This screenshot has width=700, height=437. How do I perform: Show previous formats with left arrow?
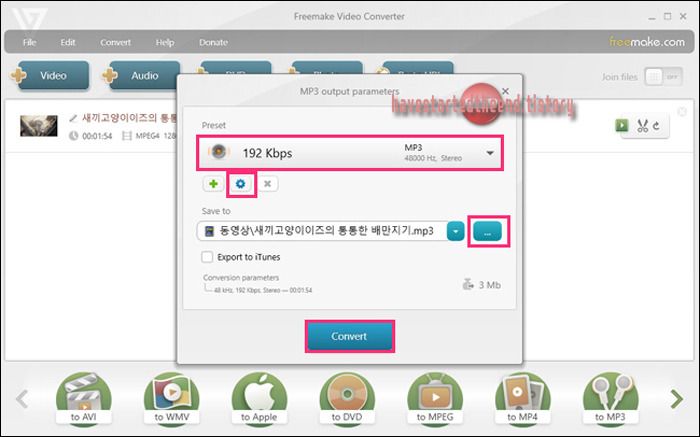(x=22, y=399)
